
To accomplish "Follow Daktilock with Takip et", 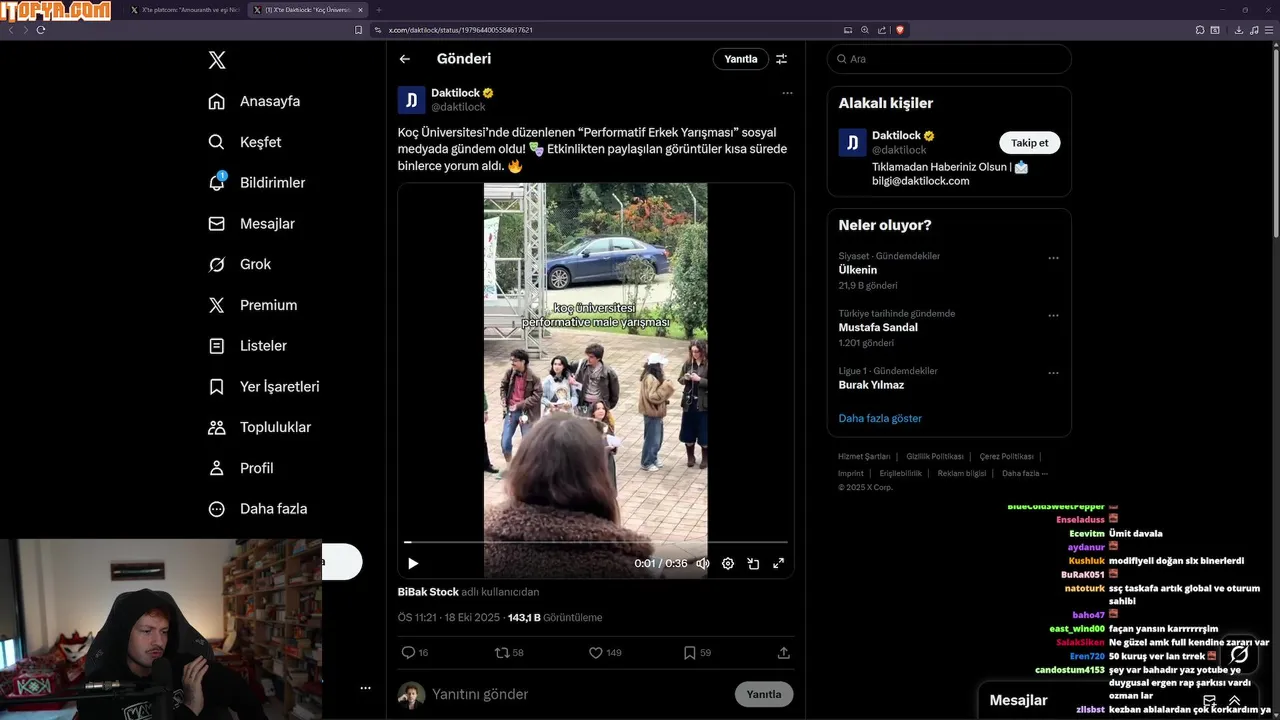I will (1030, 143).
